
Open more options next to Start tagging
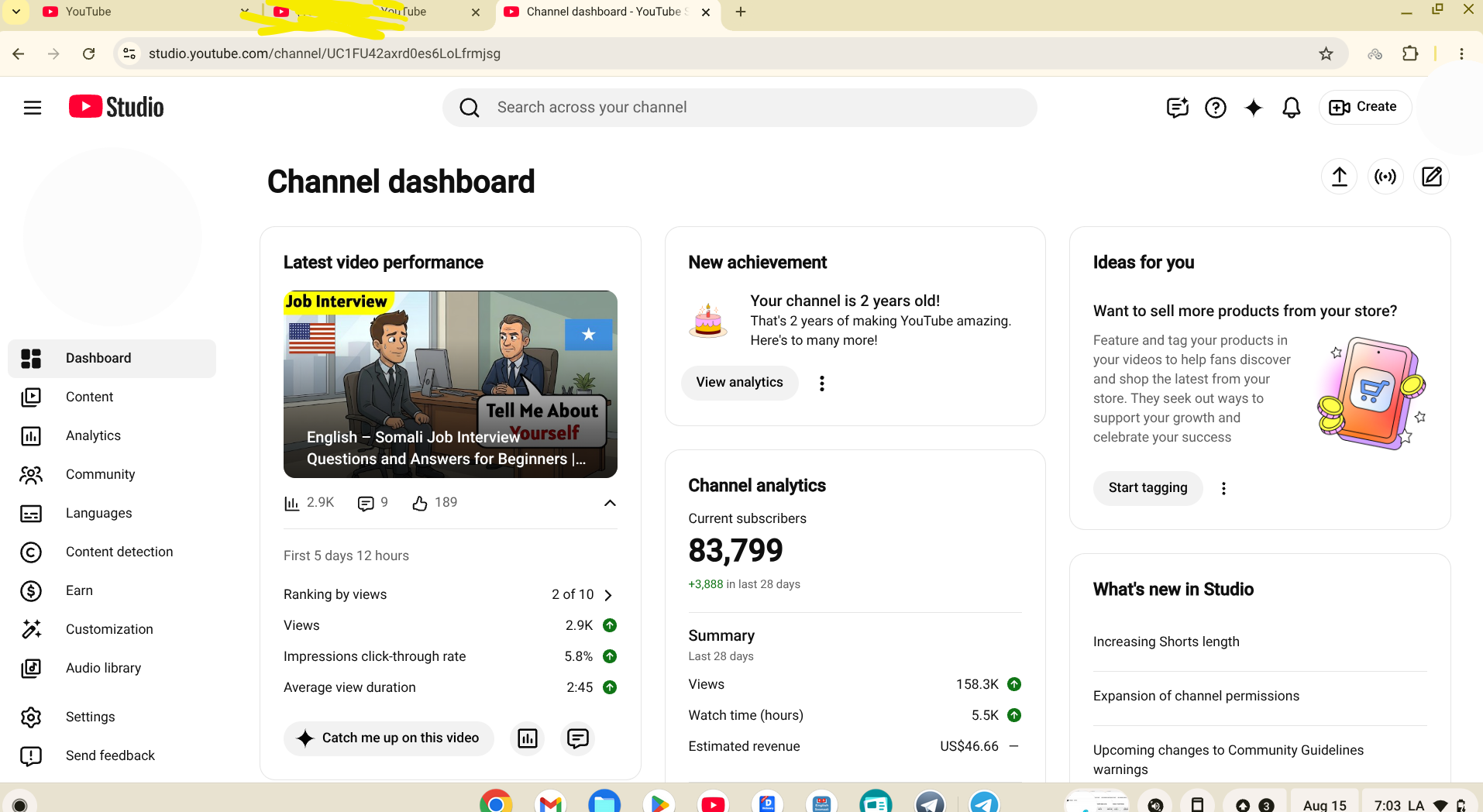[1223, 488]
